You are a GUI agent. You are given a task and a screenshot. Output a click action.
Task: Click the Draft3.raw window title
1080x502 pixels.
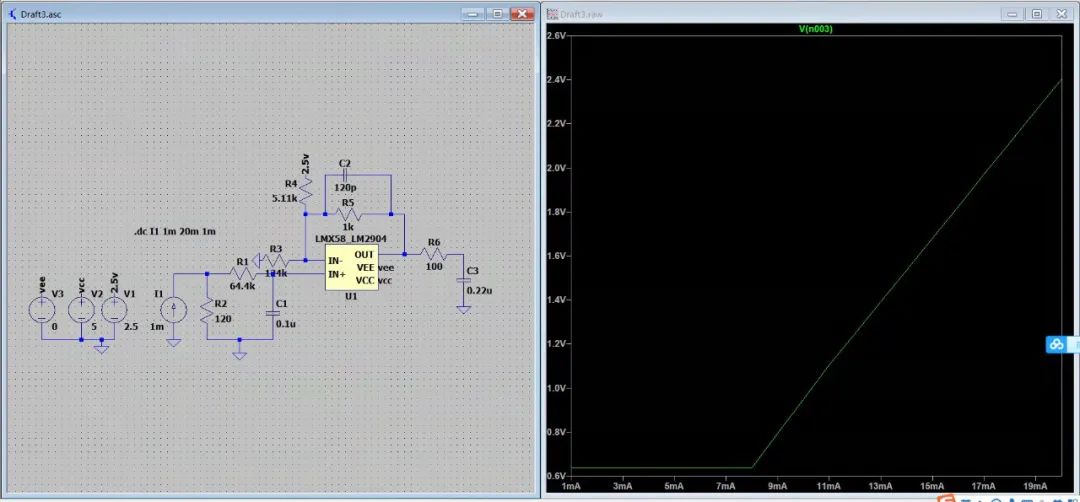point(582,14)
